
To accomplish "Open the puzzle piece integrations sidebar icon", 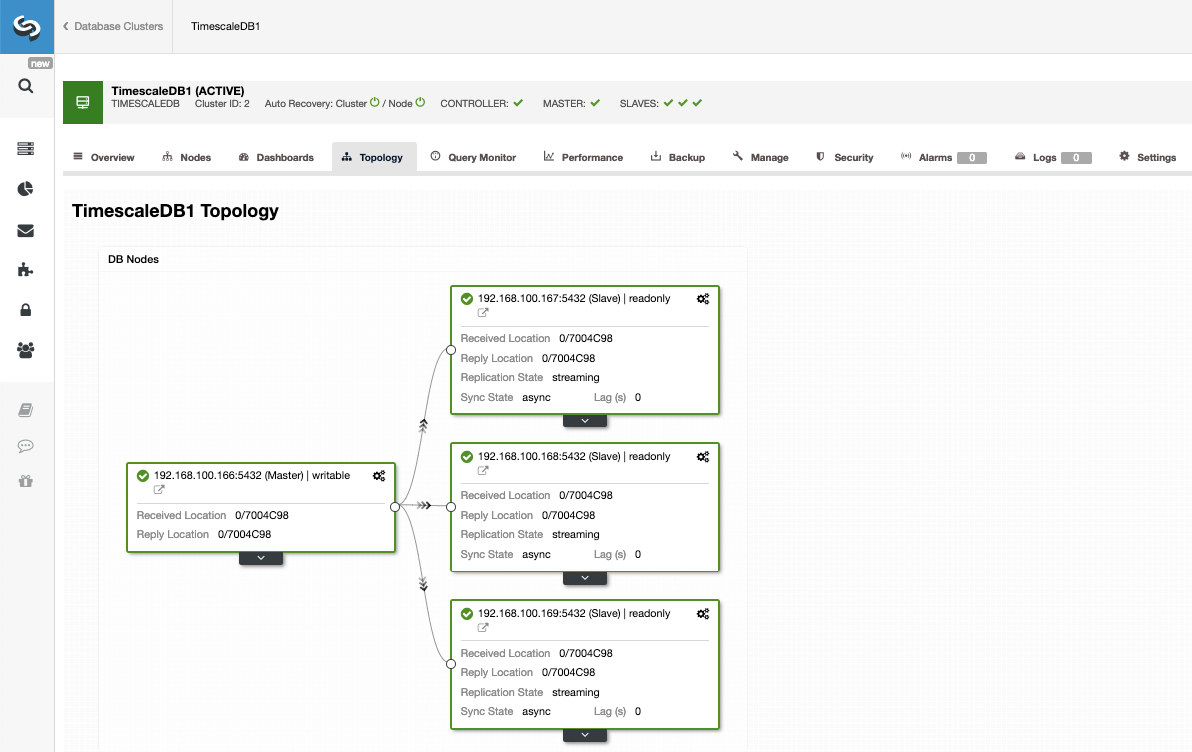I will (x=26, y=269).
